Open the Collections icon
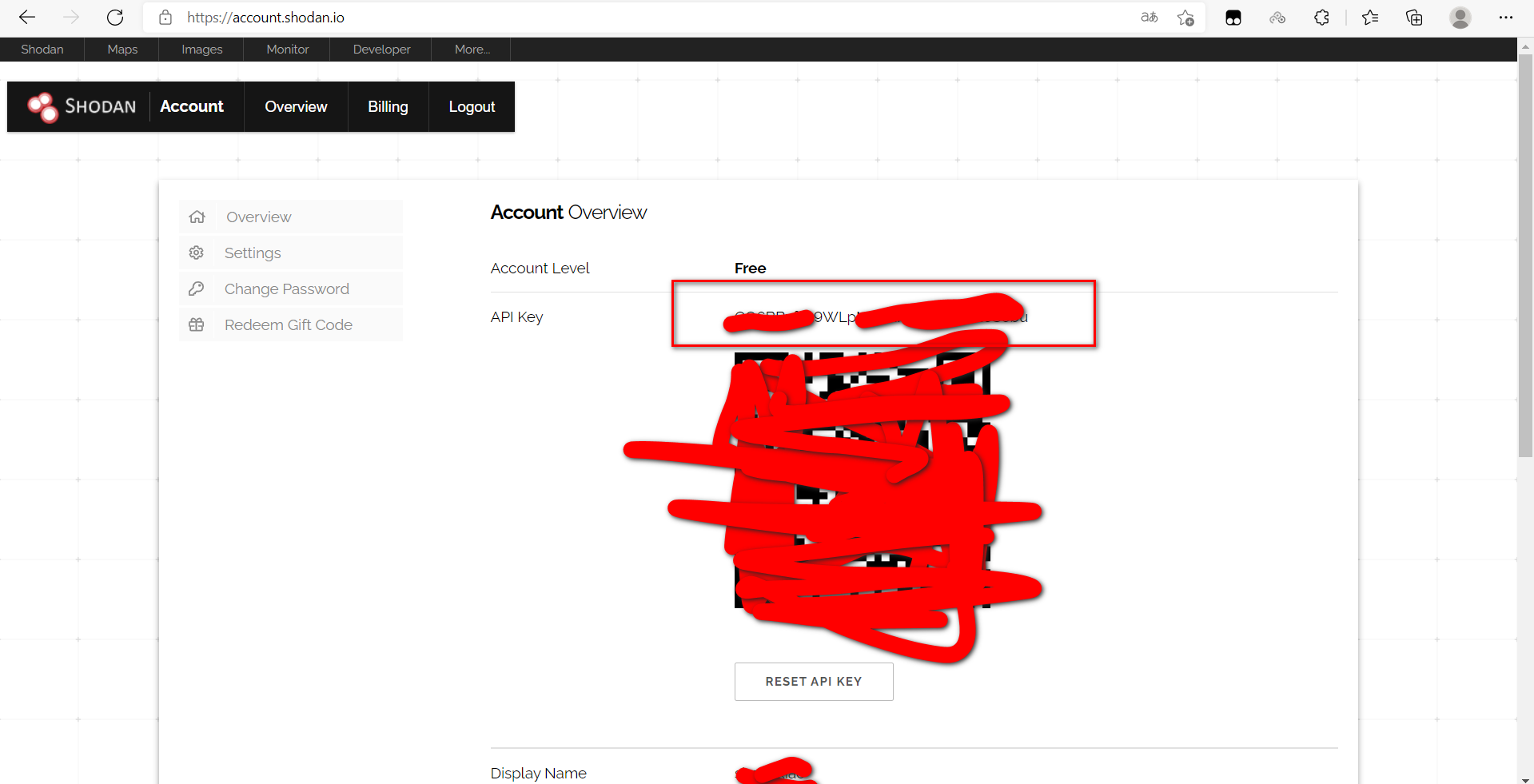1534x784 pixels. [x=1414, y=18]
